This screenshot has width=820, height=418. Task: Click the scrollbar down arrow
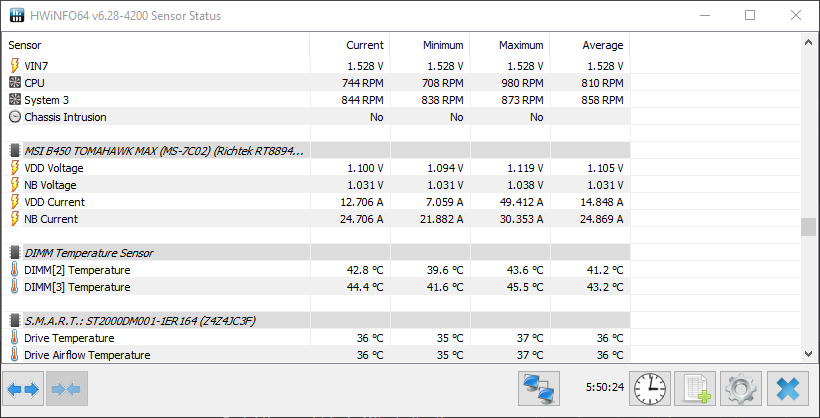(x=808, y=354)
